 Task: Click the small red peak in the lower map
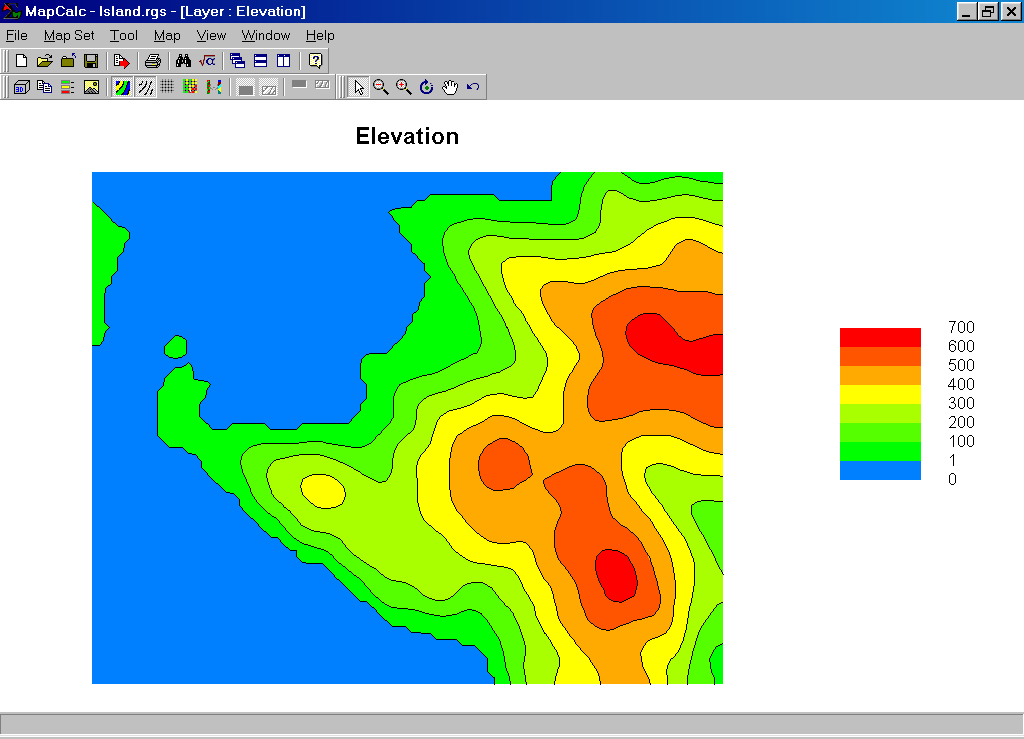616,575
